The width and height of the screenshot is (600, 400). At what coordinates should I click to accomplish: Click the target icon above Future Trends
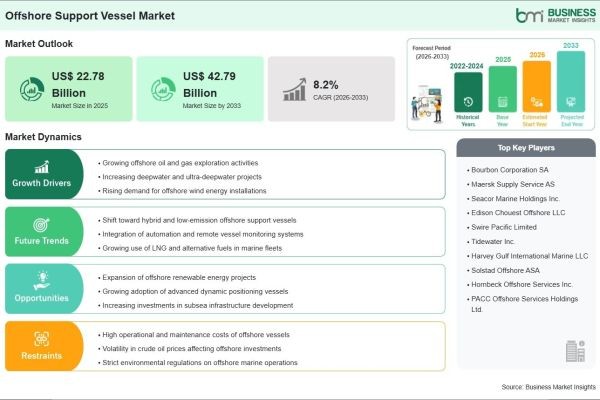[x=41, y=225]
